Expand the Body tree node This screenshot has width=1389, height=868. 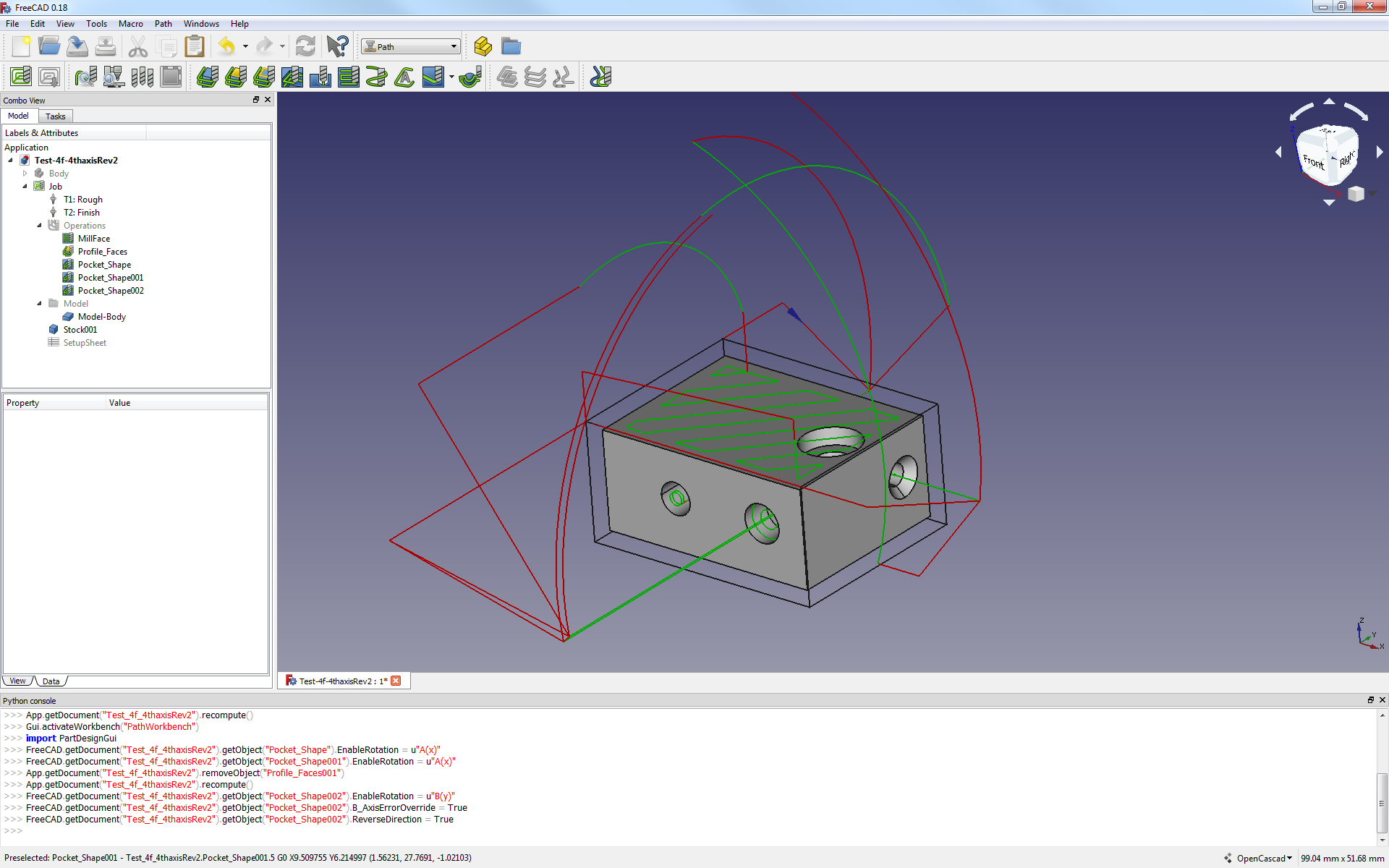[25, 174]
